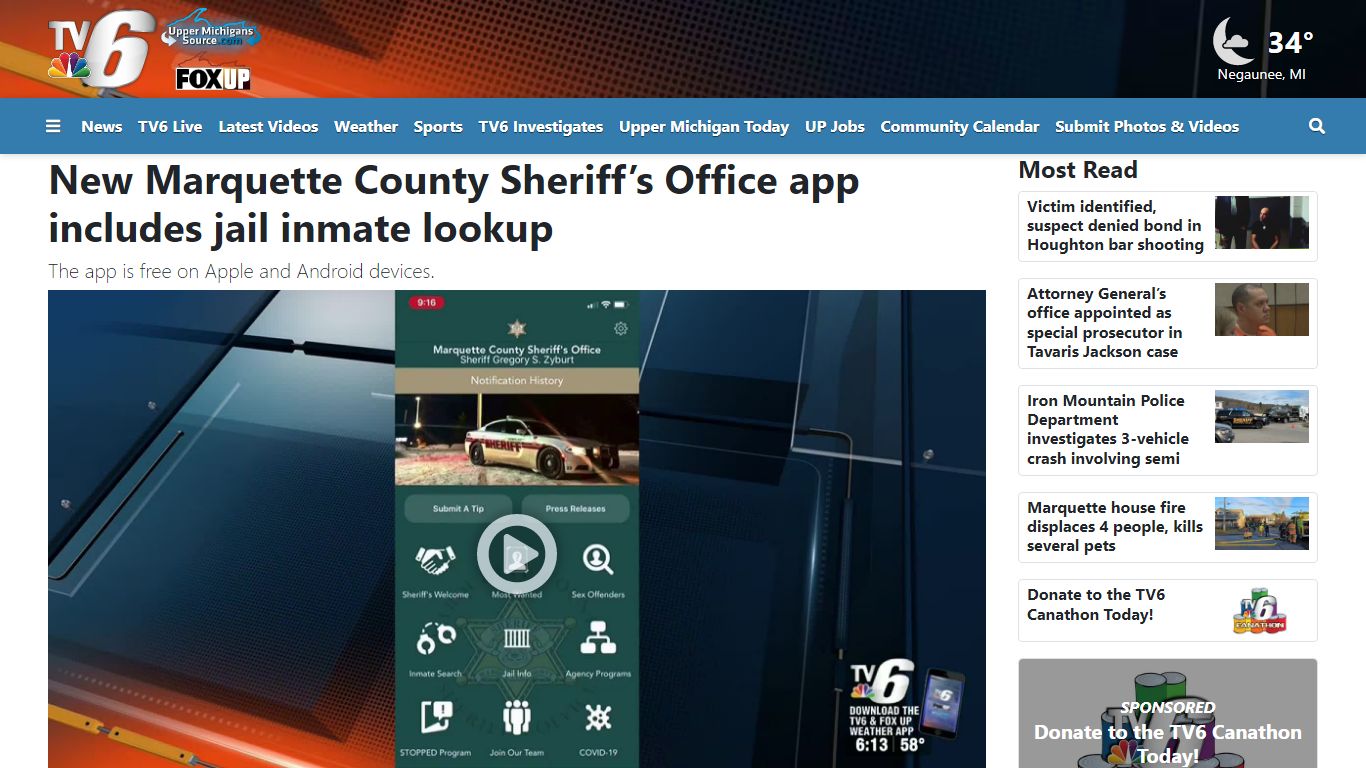
Task: Click the search magnifier icon
Action: (1317, 126)
